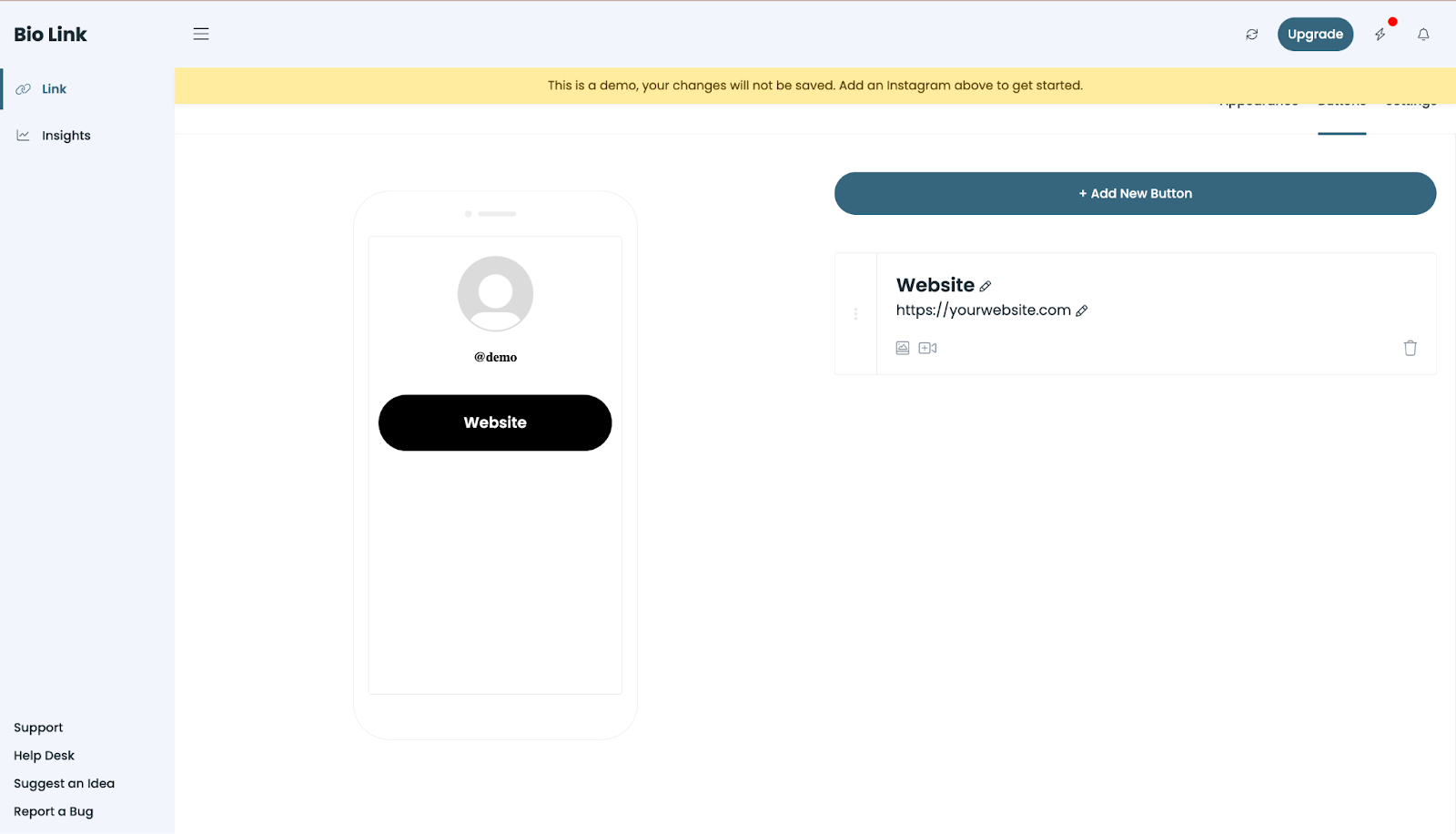This screenshot has height=834, width=1456.
Task: Add an image to the Website button
Action: point(903,348)
